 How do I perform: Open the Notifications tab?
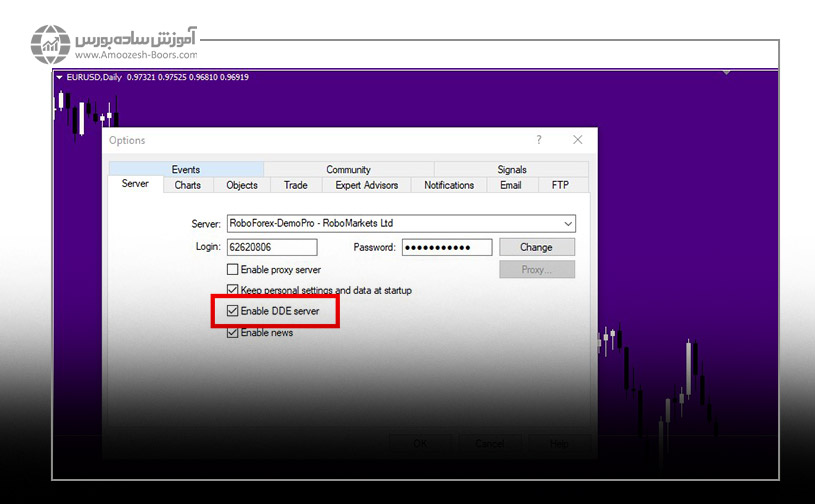point(449,185)
